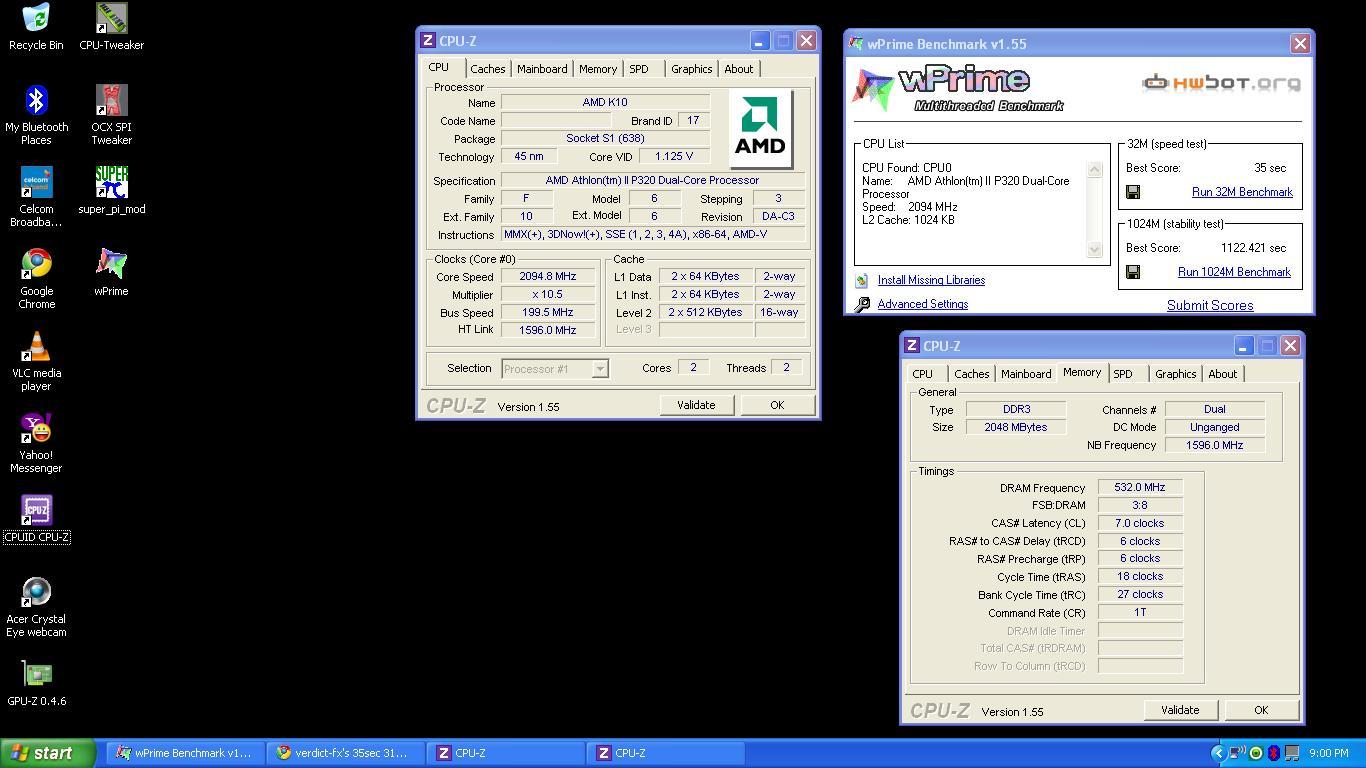Image resolution: width=1366 pixels, height=768 pixels.
Task: Close the wPrime Benchmark window
Action: coord(1300,44)
